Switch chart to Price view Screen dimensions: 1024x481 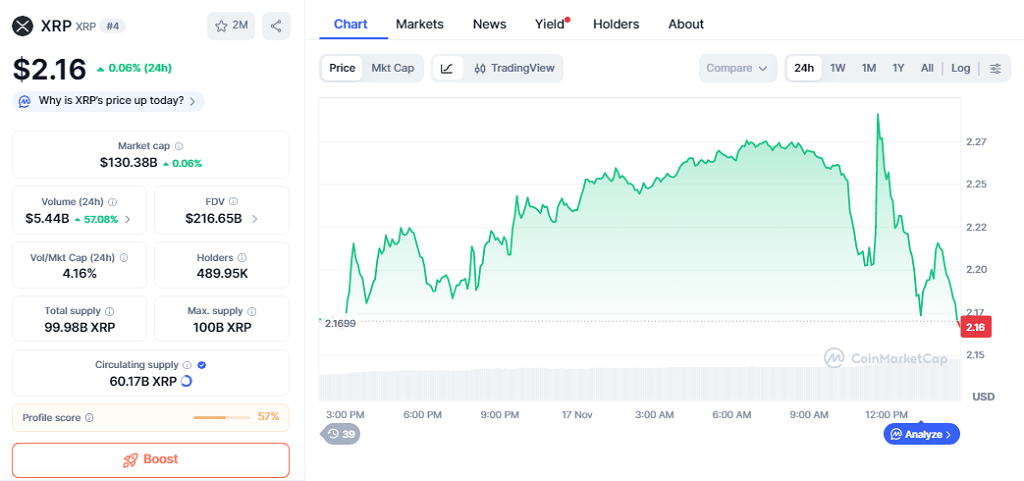342,68
